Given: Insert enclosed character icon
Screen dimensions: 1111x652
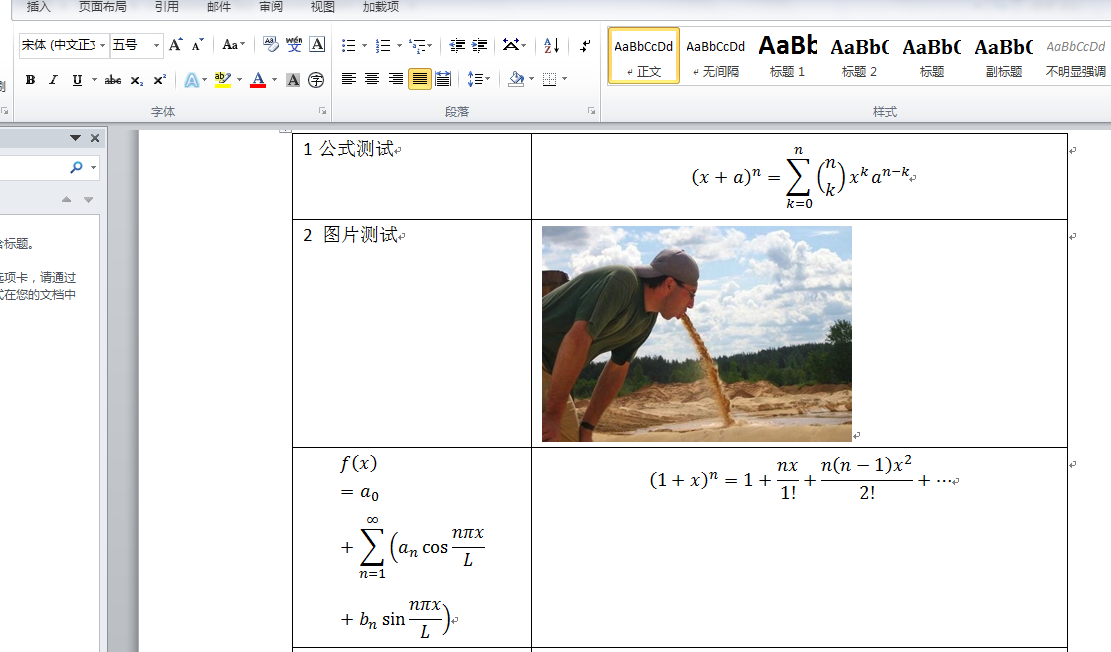Looking at the screenshot, I should 316,80.
